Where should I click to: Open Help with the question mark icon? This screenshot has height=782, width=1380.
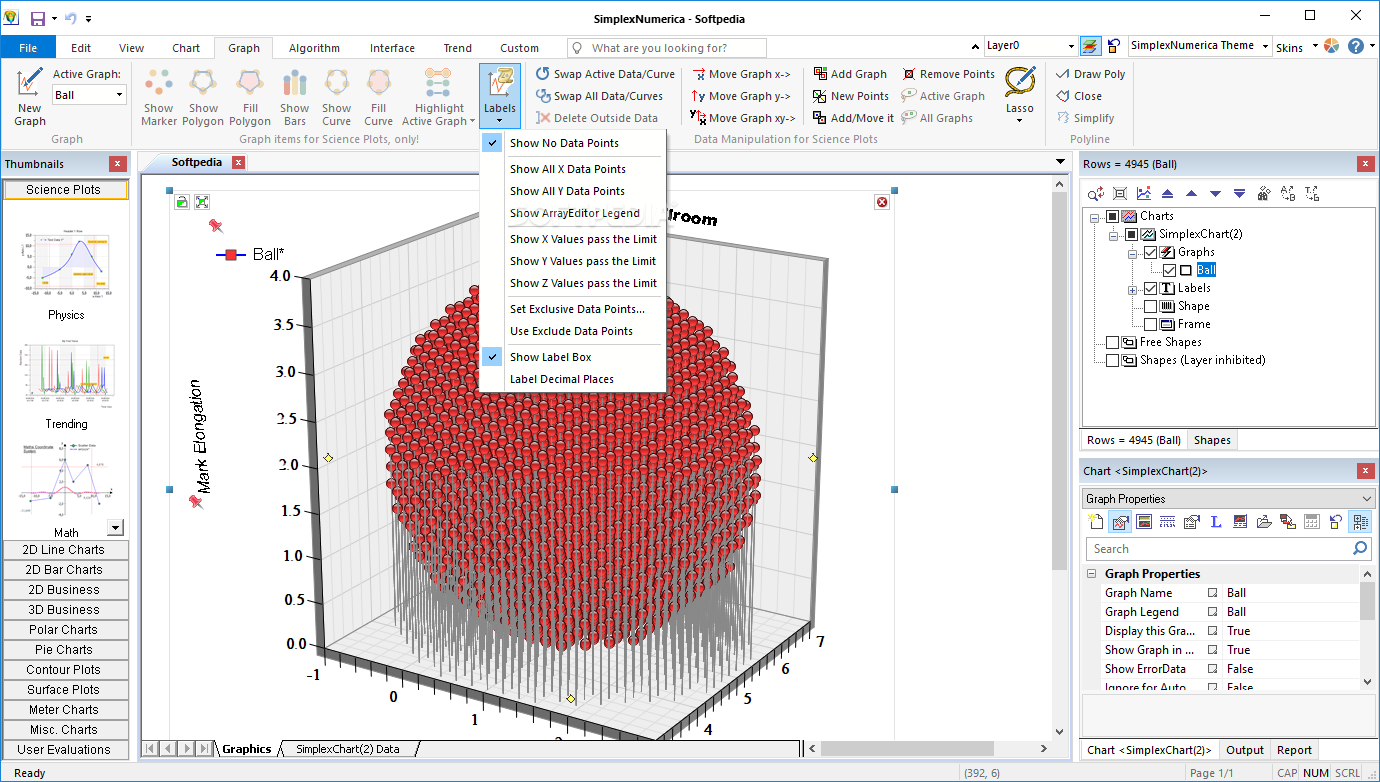click(1356, 46)
